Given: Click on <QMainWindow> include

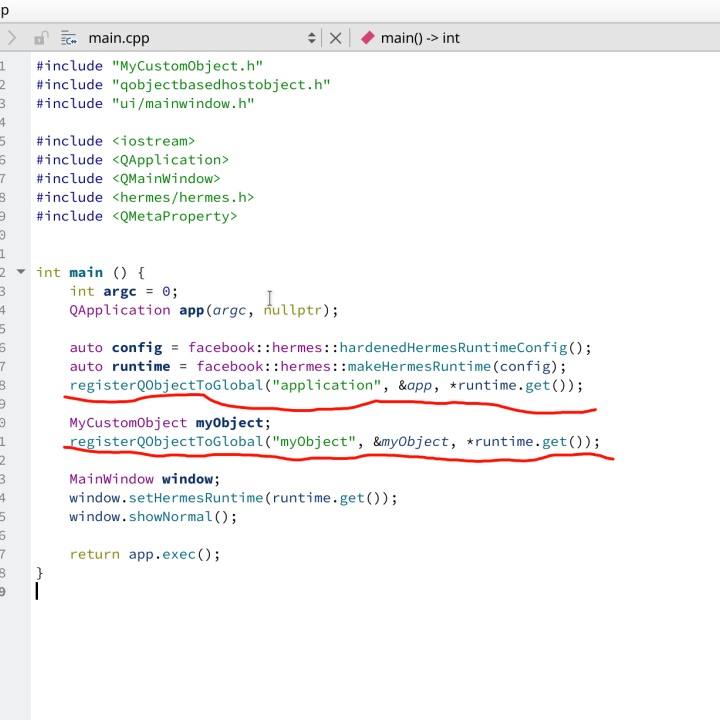Looking at the screenshot, I should point(166,179).
